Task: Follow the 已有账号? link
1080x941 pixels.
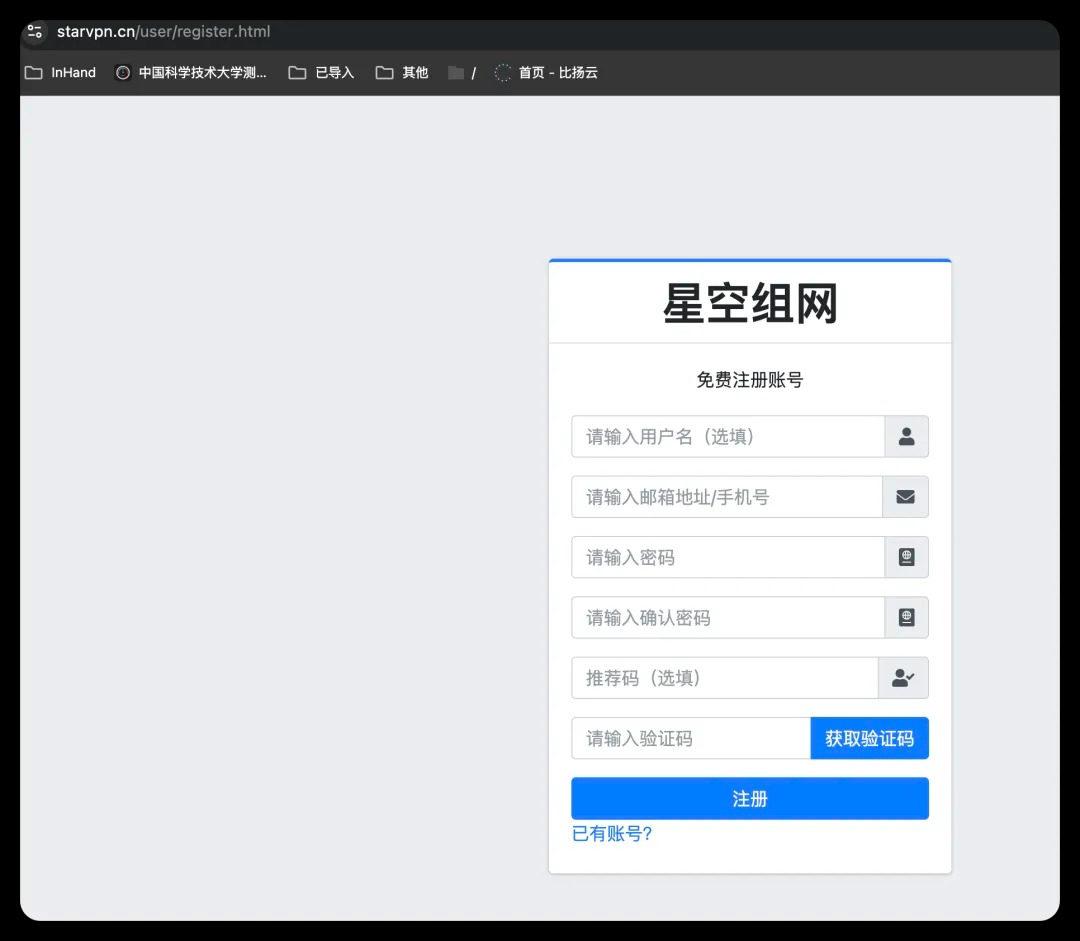Action: point(612,834)
